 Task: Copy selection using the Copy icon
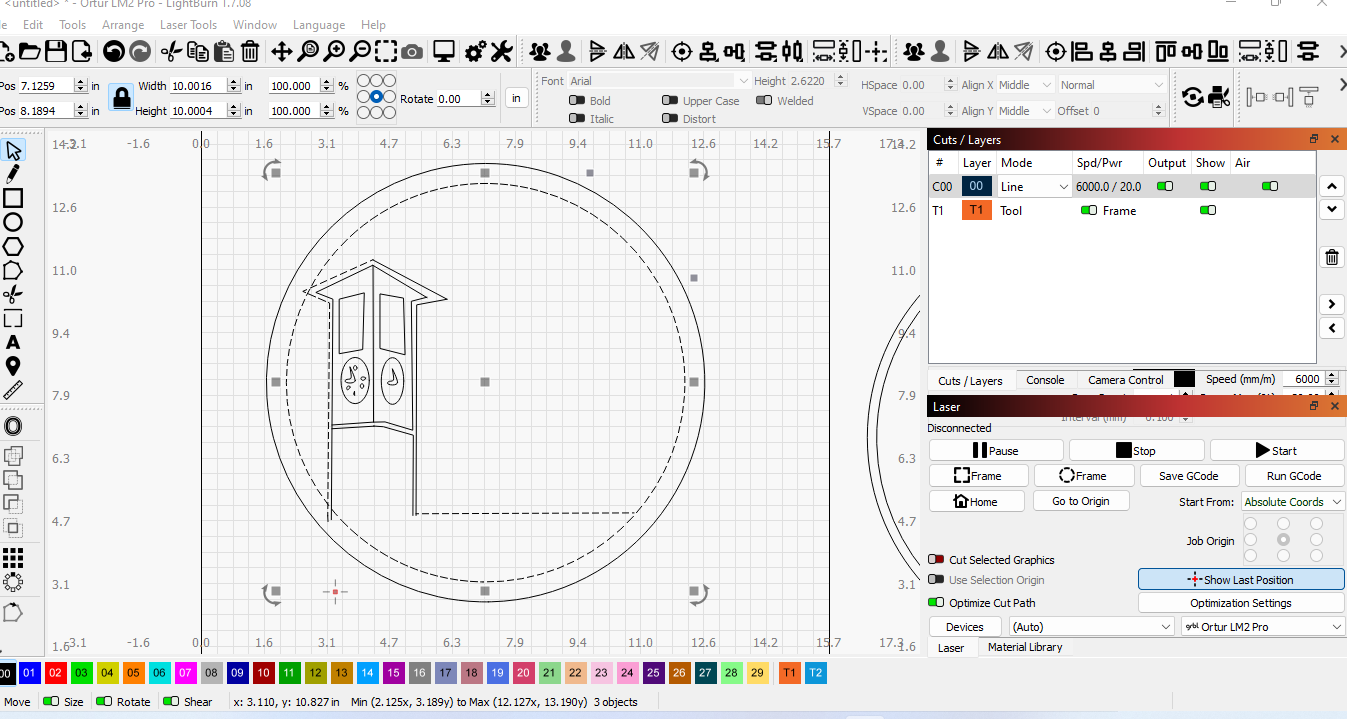point(198,51)
